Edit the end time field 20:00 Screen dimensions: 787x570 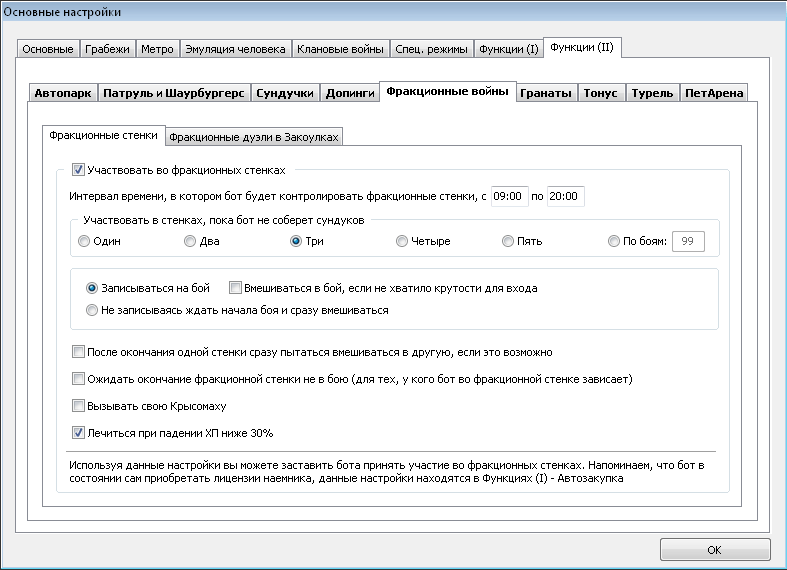coord(565,196)
